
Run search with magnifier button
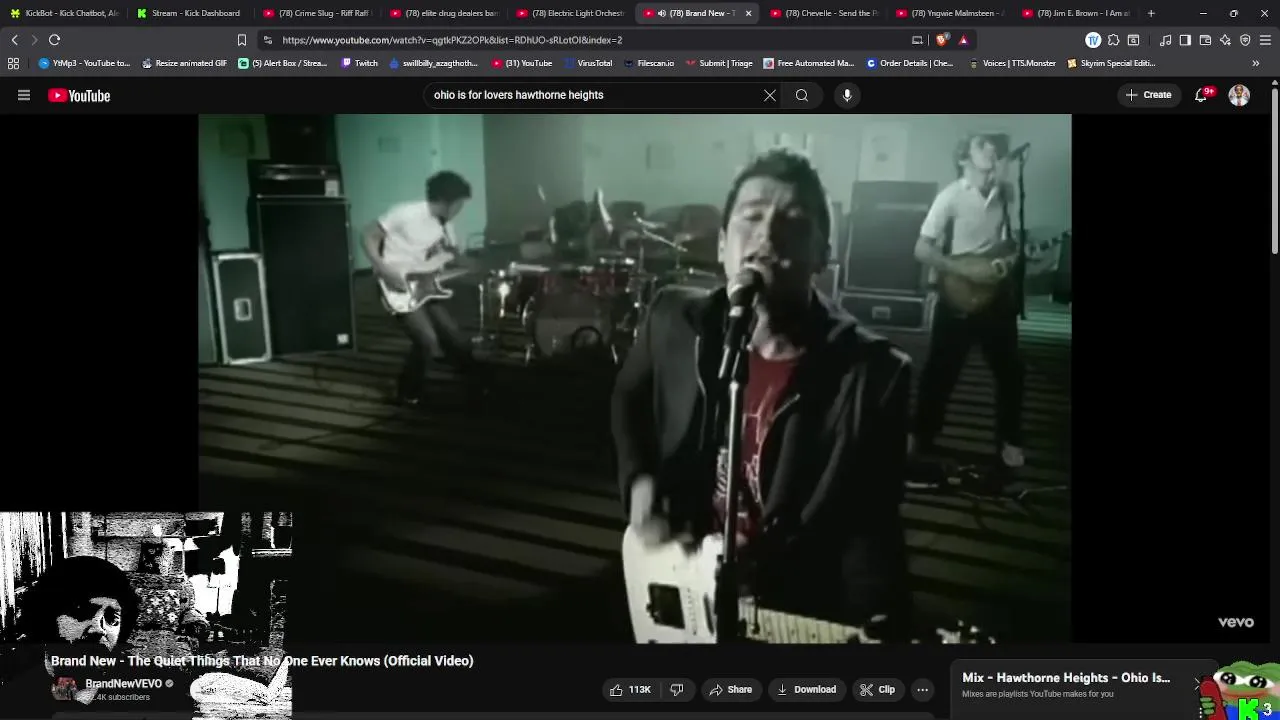tap(802, 95)
